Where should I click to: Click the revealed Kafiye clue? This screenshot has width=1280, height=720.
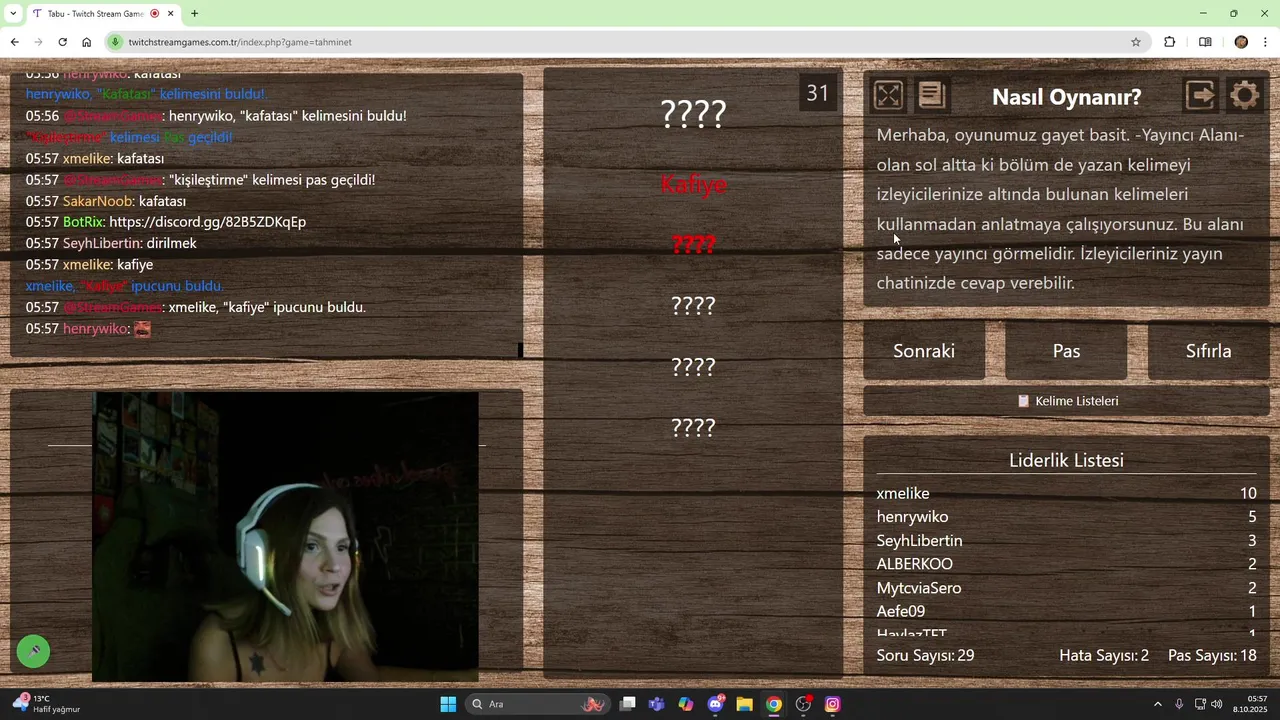pos(693,184)
